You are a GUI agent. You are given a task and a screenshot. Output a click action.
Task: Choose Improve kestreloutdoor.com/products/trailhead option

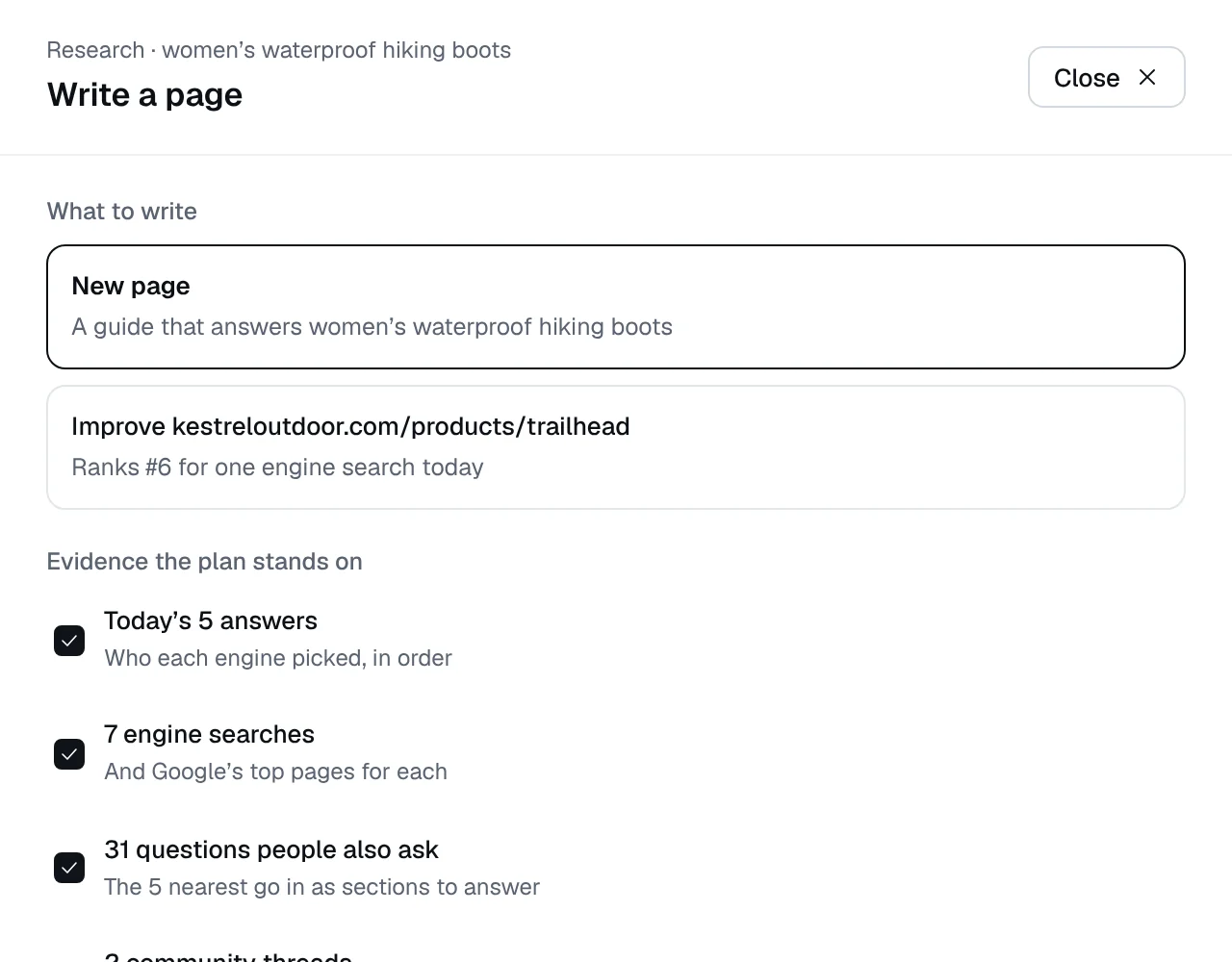tap(616, 447)
